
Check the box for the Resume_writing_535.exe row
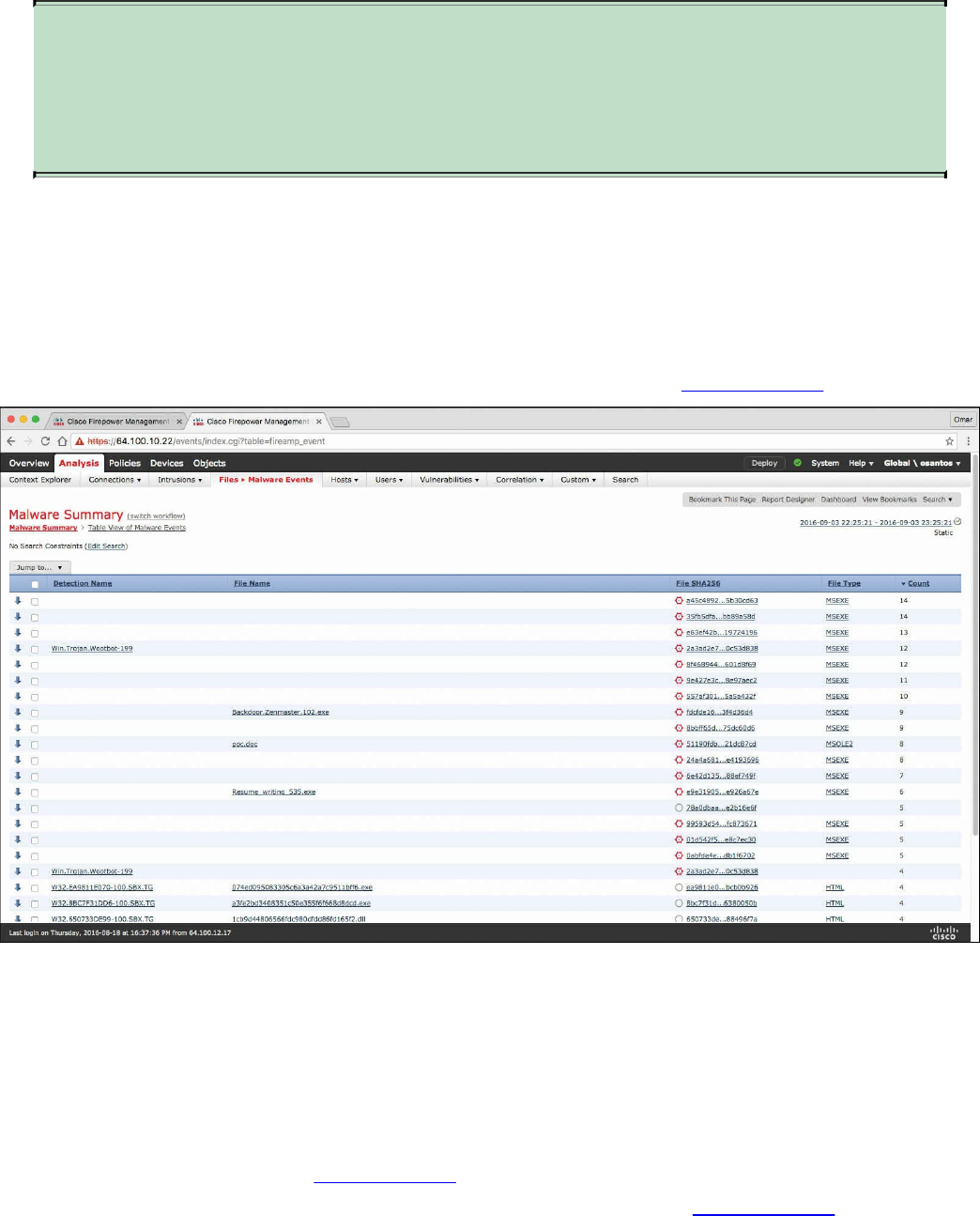click(x=35, y=793)
